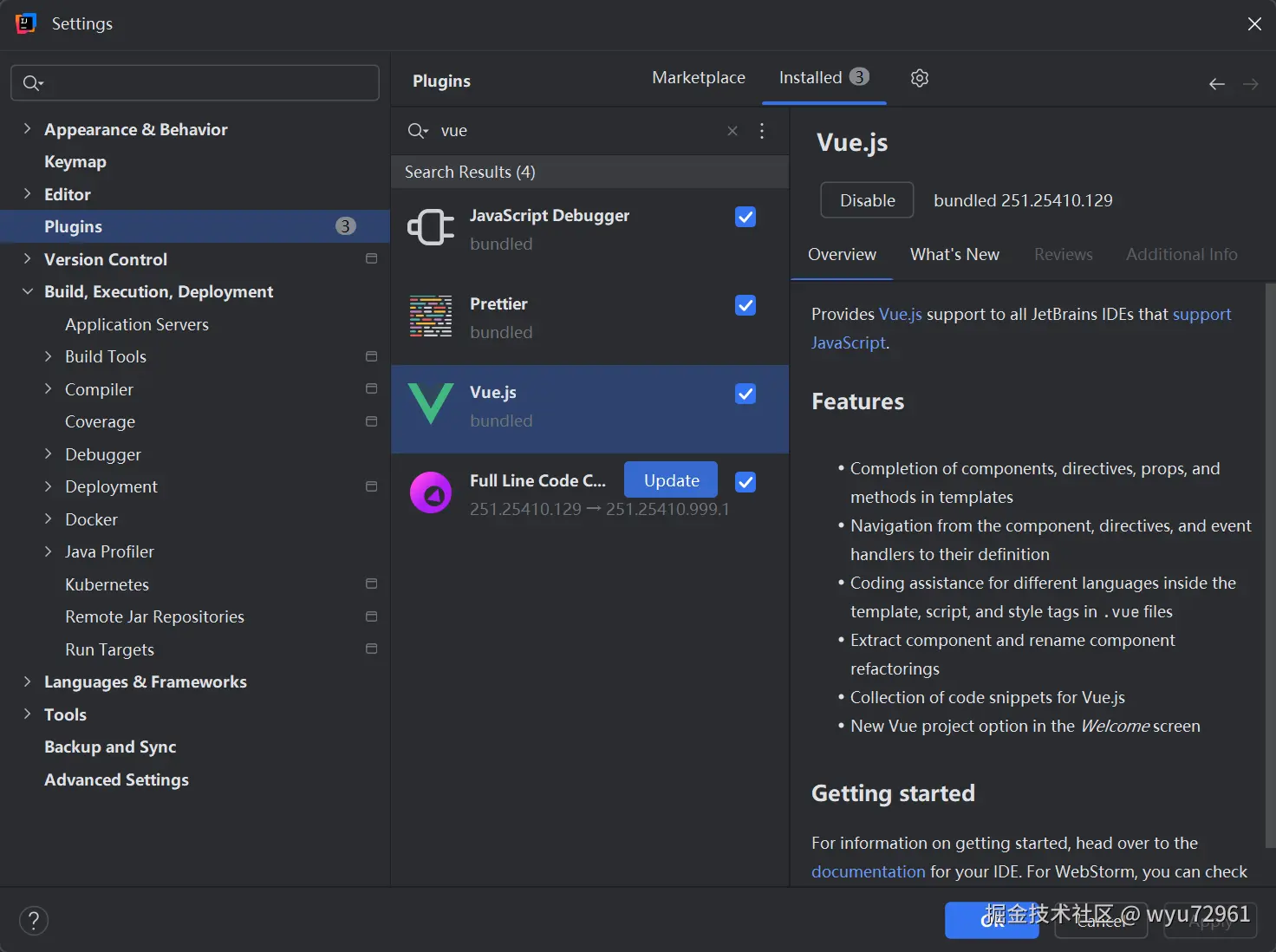This screenshot has height=952, width=1276.
Task: Click the Disable button for Vue.js
Action: click(867, 200)
